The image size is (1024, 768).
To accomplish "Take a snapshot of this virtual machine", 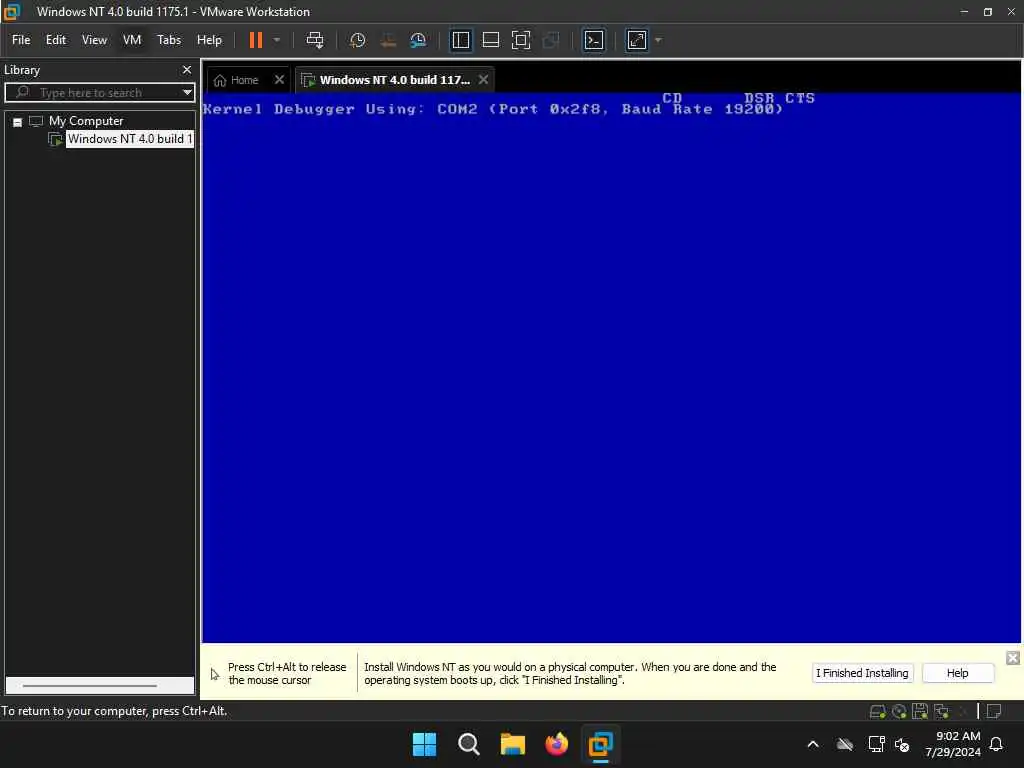I will pyautogui.click(x=357, y=40).
